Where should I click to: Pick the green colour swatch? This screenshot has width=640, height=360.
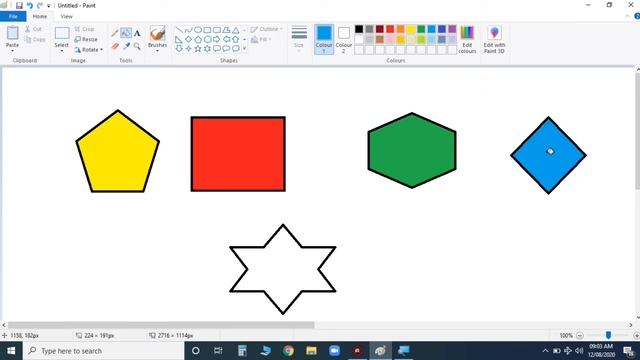[x=421, y=29]
